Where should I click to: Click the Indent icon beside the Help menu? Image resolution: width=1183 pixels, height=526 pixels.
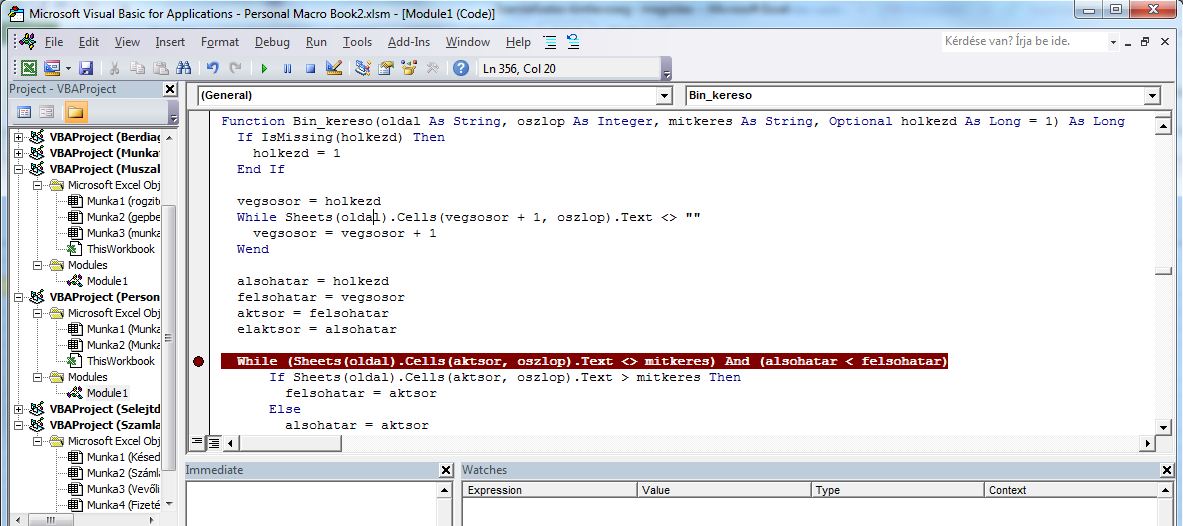coord(550,42)
